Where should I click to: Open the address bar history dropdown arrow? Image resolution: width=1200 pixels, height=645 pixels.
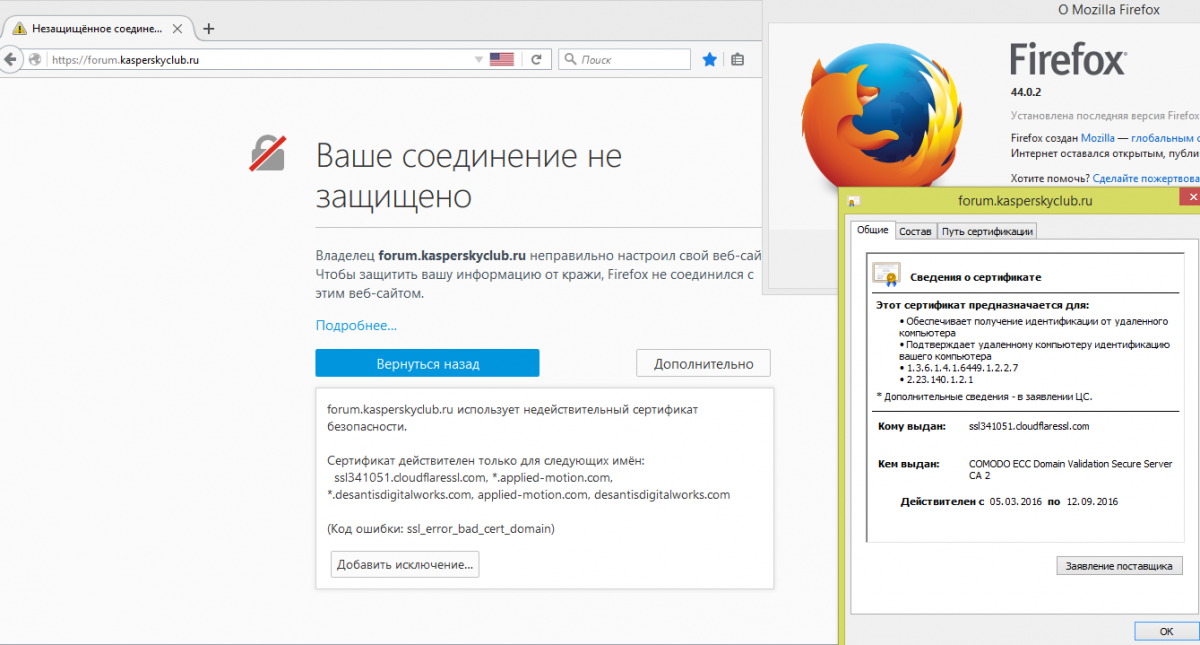pyautogui.click(x=479, y=60)
